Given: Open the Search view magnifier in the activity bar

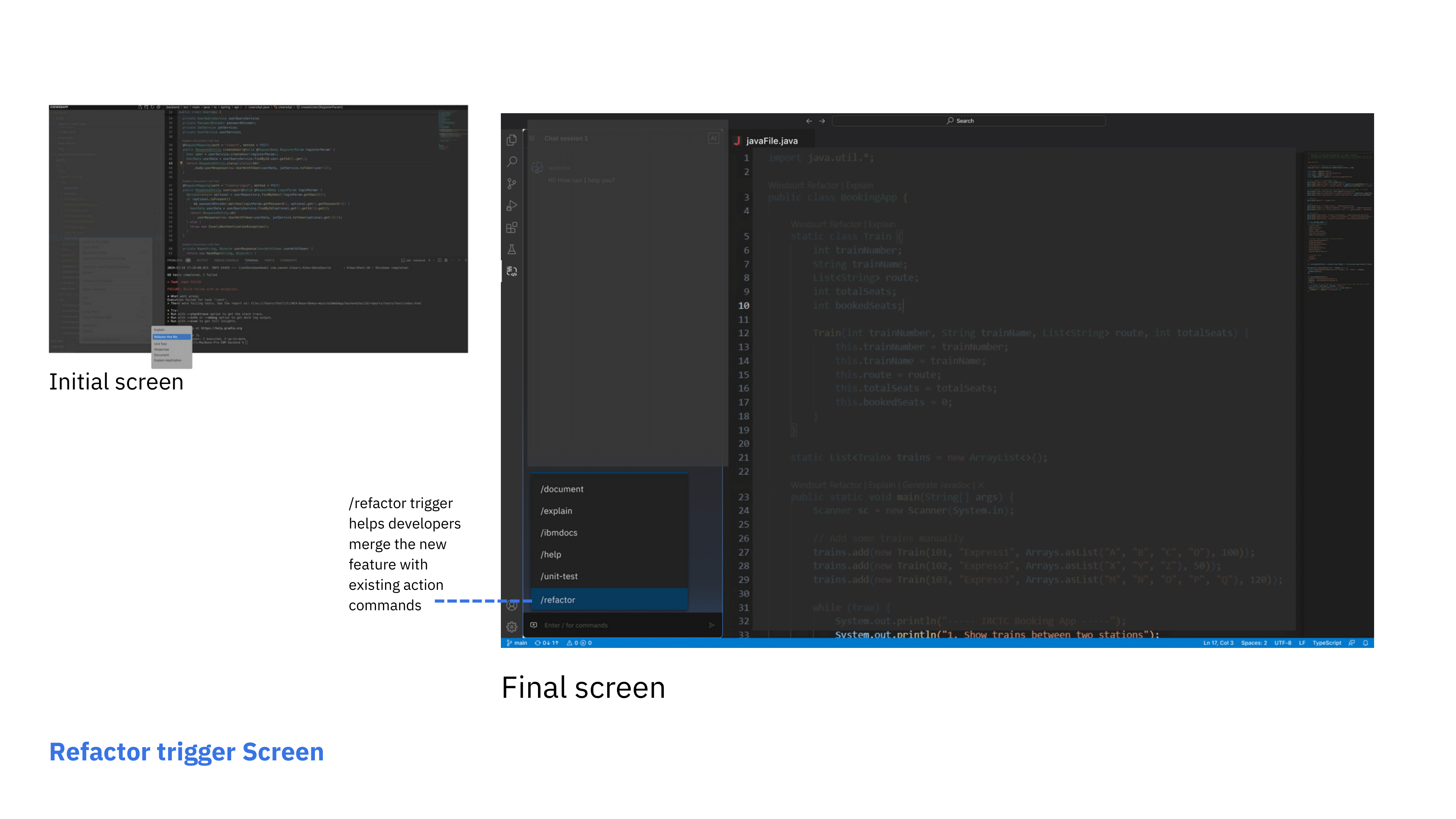Looking at the screenshot, I should [x=511, y=162].
